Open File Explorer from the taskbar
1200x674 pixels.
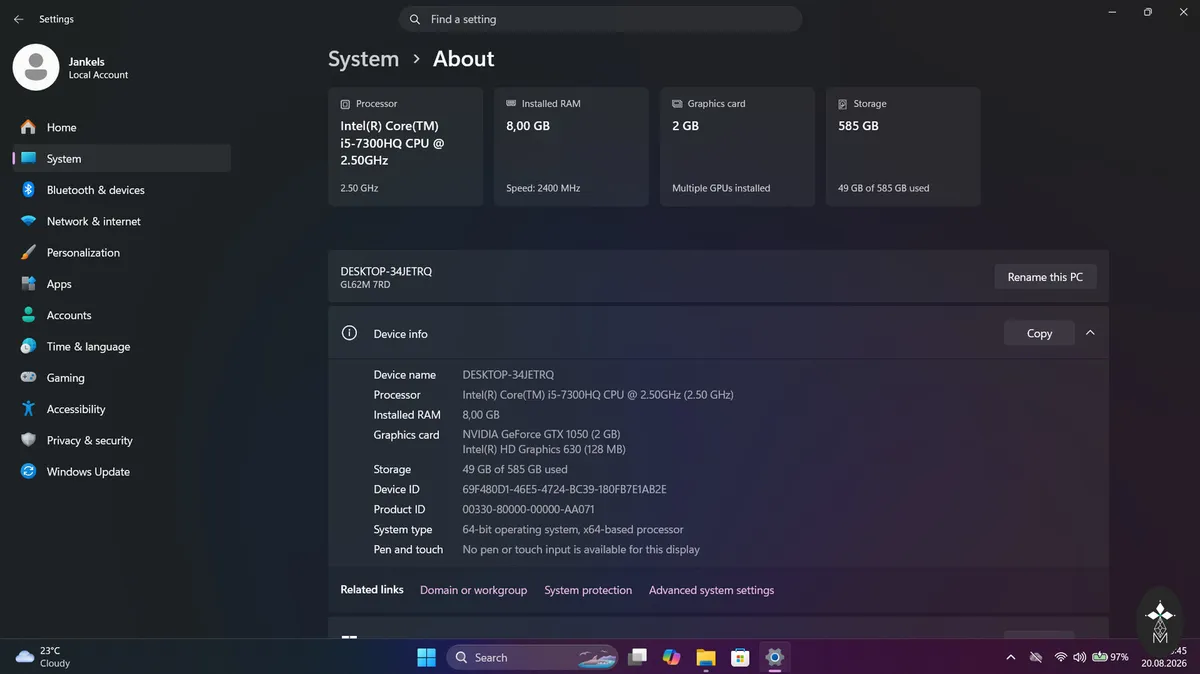706,657
